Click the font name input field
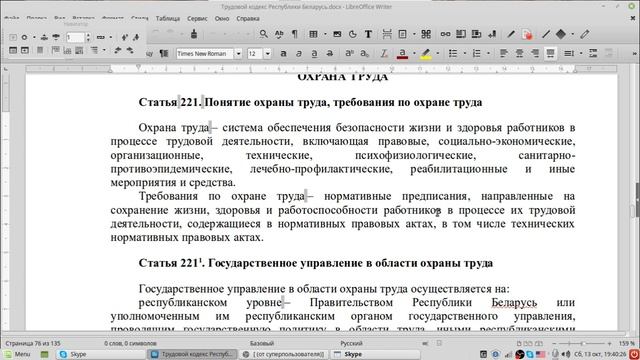 coord(205,53)
